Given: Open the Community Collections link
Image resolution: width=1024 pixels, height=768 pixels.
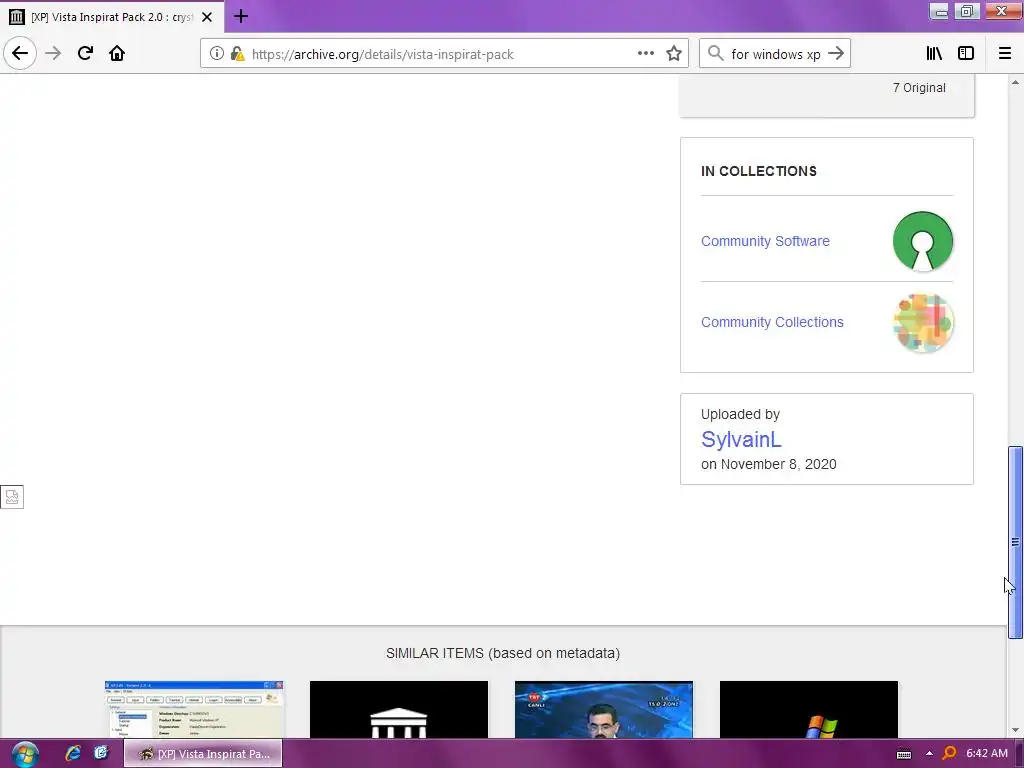Looking at the screenshot, I should (772, 322).
